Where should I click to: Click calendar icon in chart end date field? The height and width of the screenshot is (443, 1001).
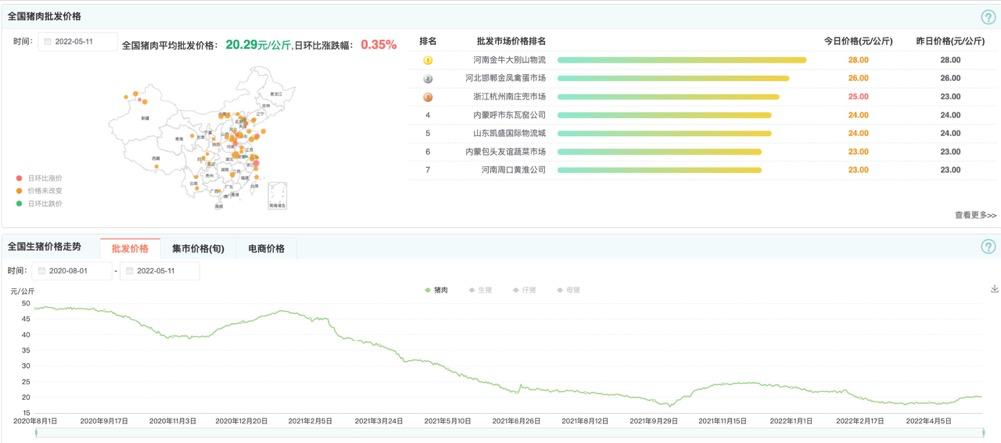click(130, 271)
